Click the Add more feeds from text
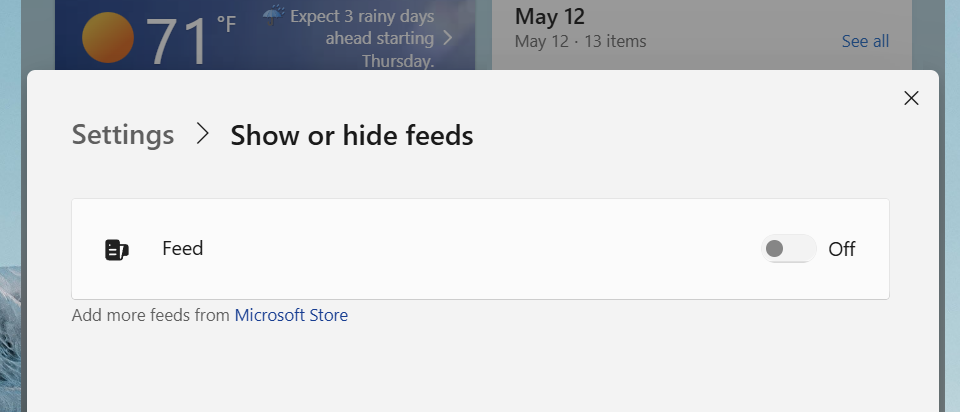 click(151, 315)
